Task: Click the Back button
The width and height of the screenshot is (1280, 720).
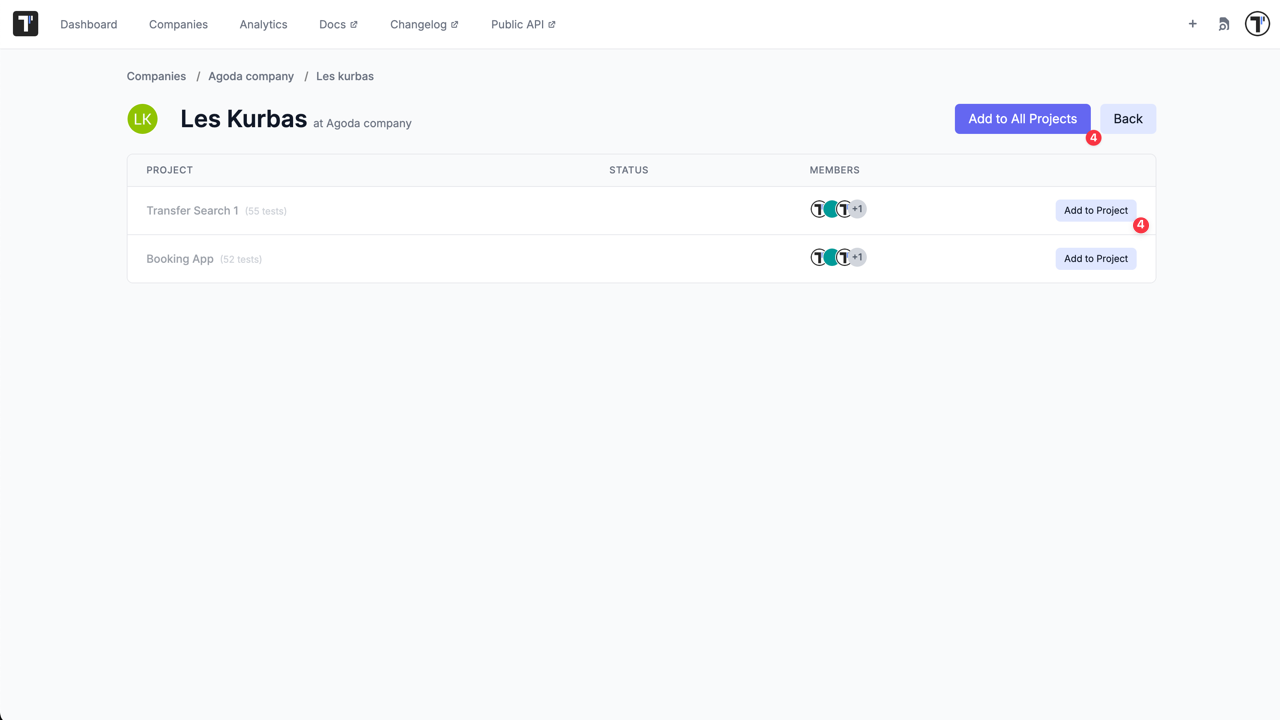Action: [x=1127, y=118]
